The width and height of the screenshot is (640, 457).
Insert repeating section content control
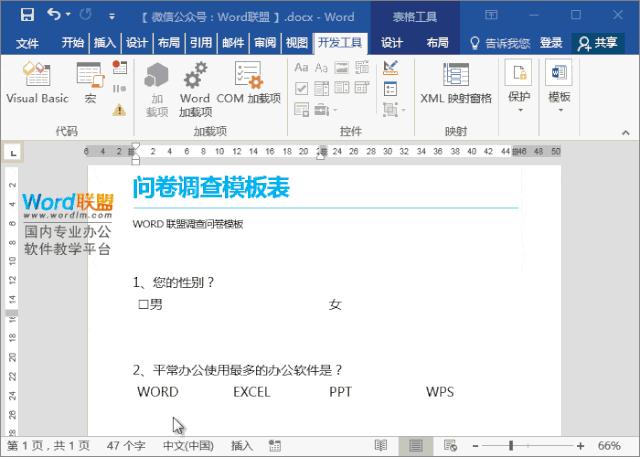coord(301,110)
